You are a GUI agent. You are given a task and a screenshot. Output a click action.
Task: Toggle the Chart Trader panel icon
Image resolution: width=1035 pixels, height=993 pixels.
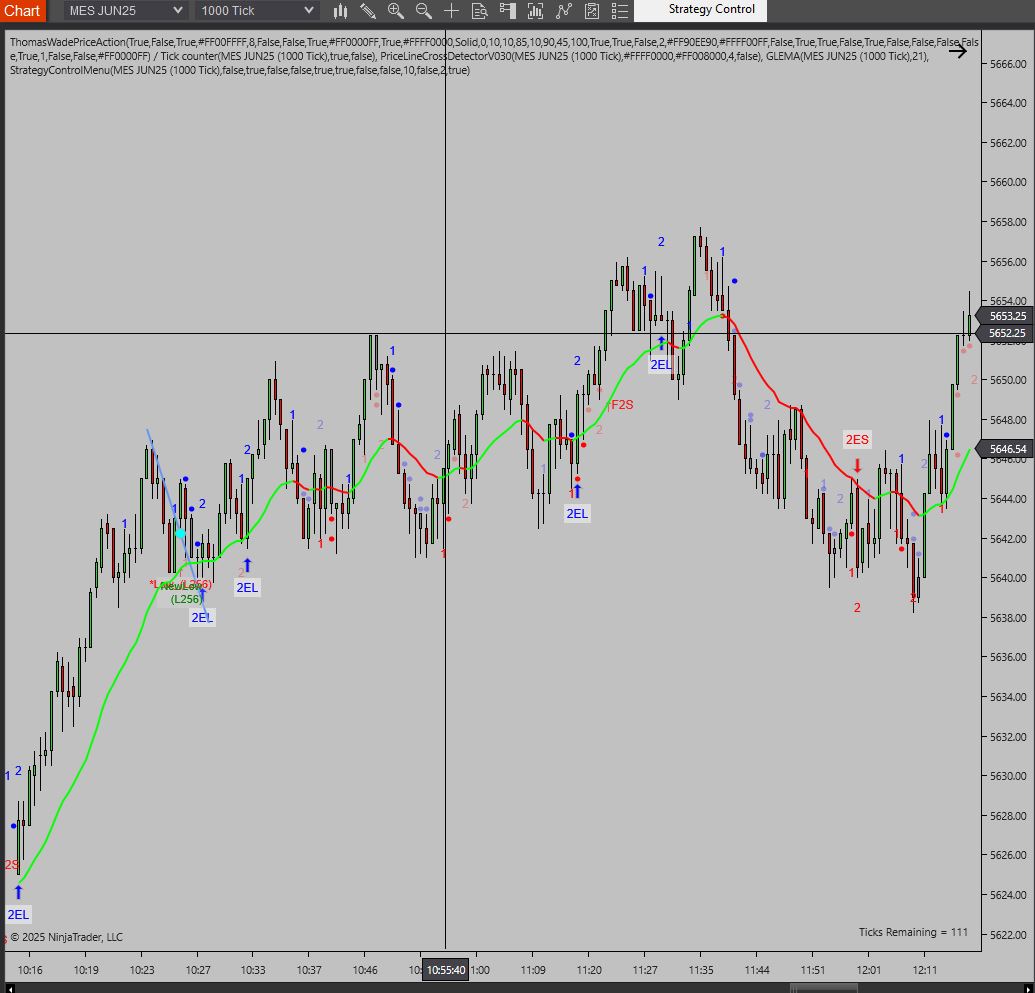click(508, 11)
